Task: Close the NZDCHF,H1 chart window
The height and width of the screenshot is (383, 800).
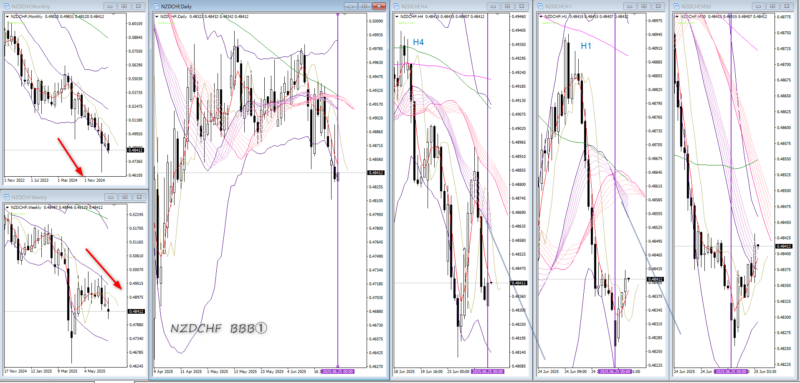Action: coord(657,7)
